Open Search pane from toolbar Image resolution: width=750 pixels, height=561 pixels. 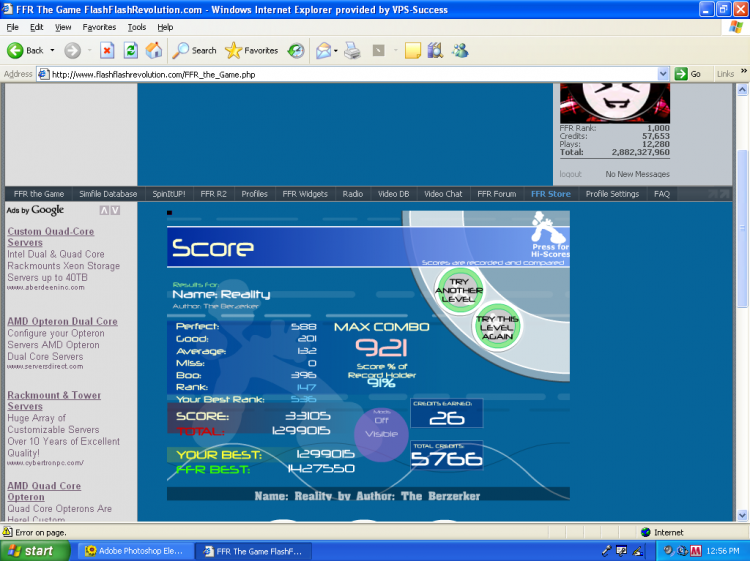(x=194, y=50)
